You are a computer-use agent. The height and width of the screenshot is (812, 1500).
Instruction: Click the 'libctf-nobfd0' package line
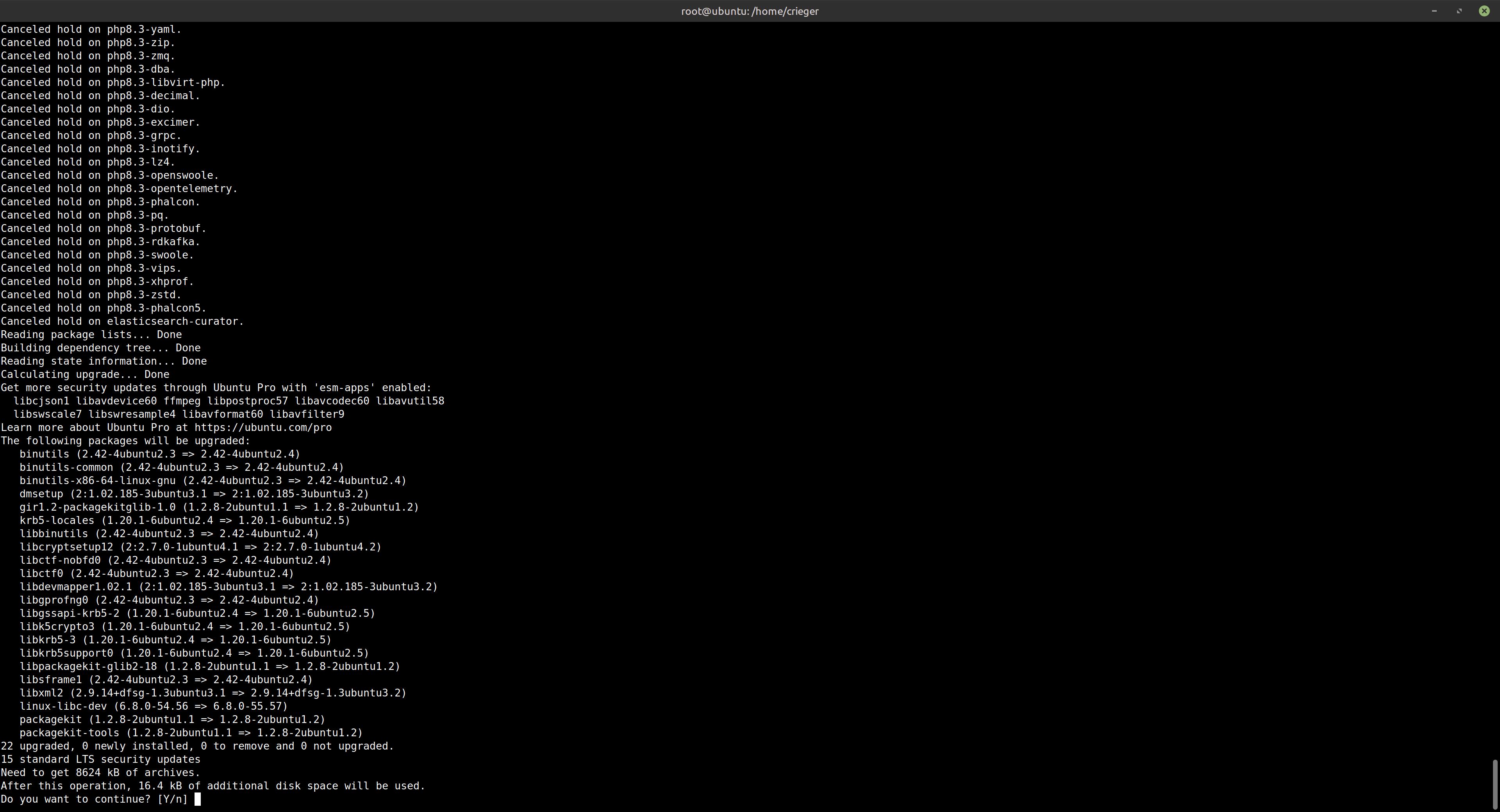(175, 560)
